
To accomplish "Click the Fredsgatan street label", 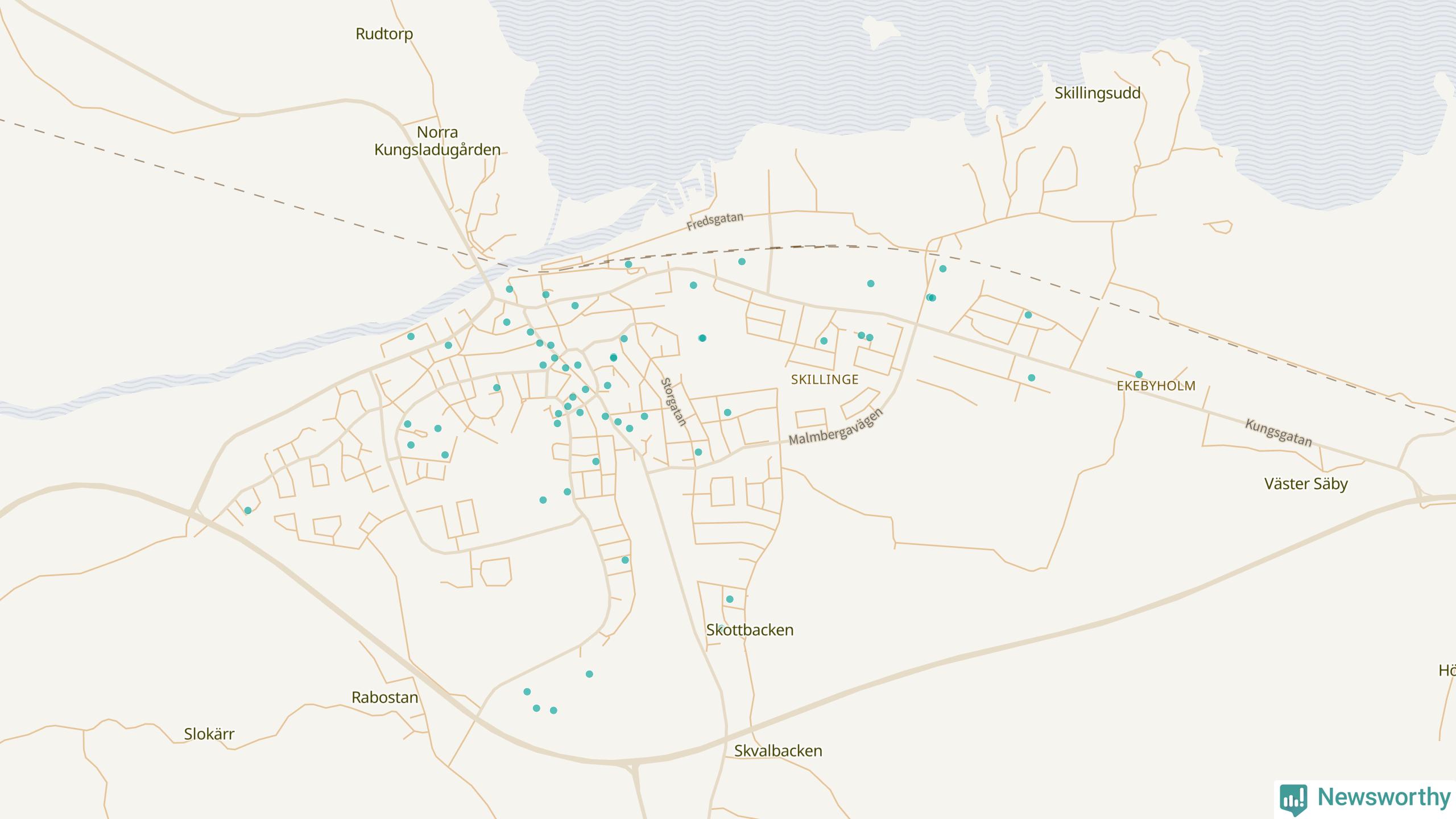I will pos(714,221).
